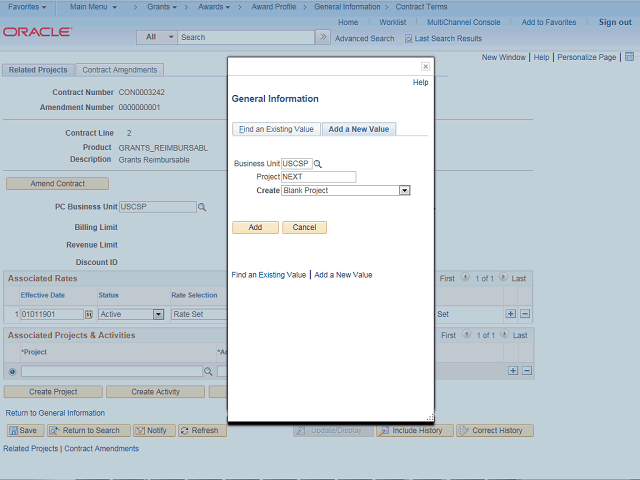Click Include History button
This screenshot has height=480, width=640.
click(415, 431)
